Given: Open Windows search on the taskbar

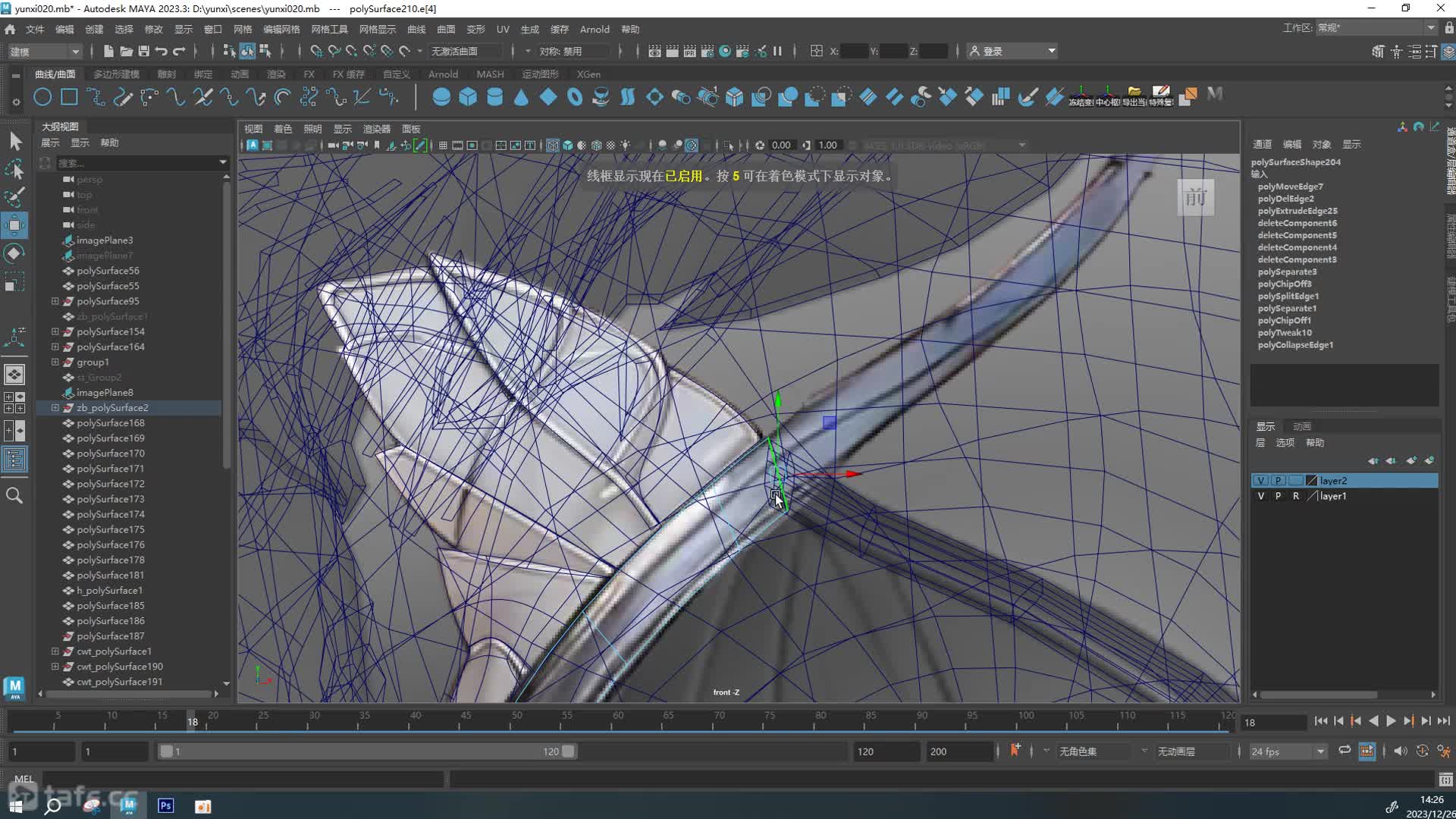Looking at the screenshot, I should [x=52, y=805].
